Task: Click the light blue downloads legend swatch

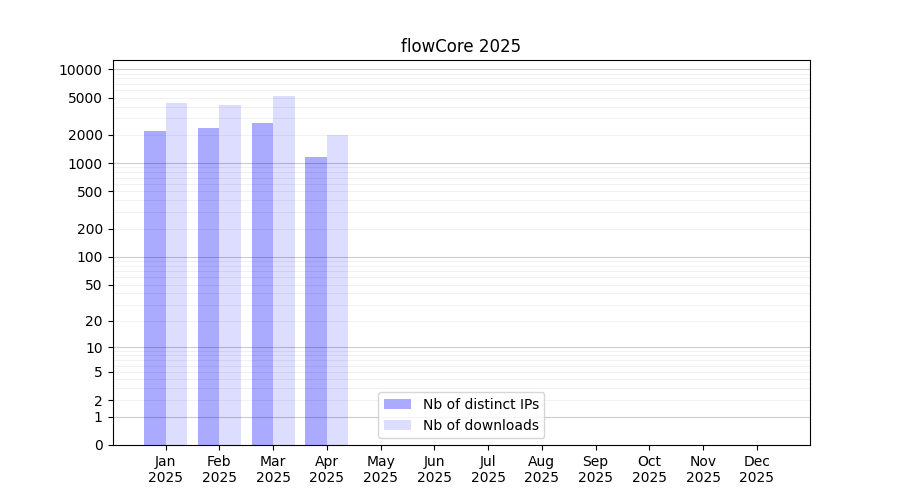Action: point(397,425)
